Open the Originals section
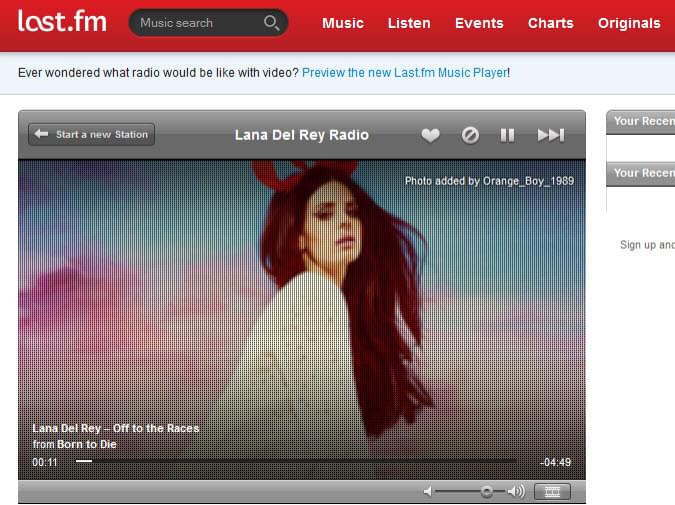 (629, 23)
